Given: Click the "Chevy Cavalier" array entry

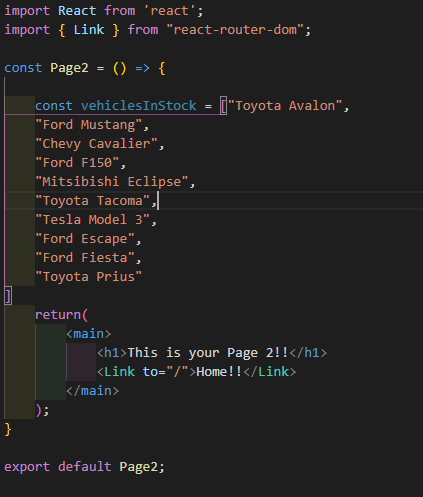Looking at the screenshot, I should [x=96, y=144].
